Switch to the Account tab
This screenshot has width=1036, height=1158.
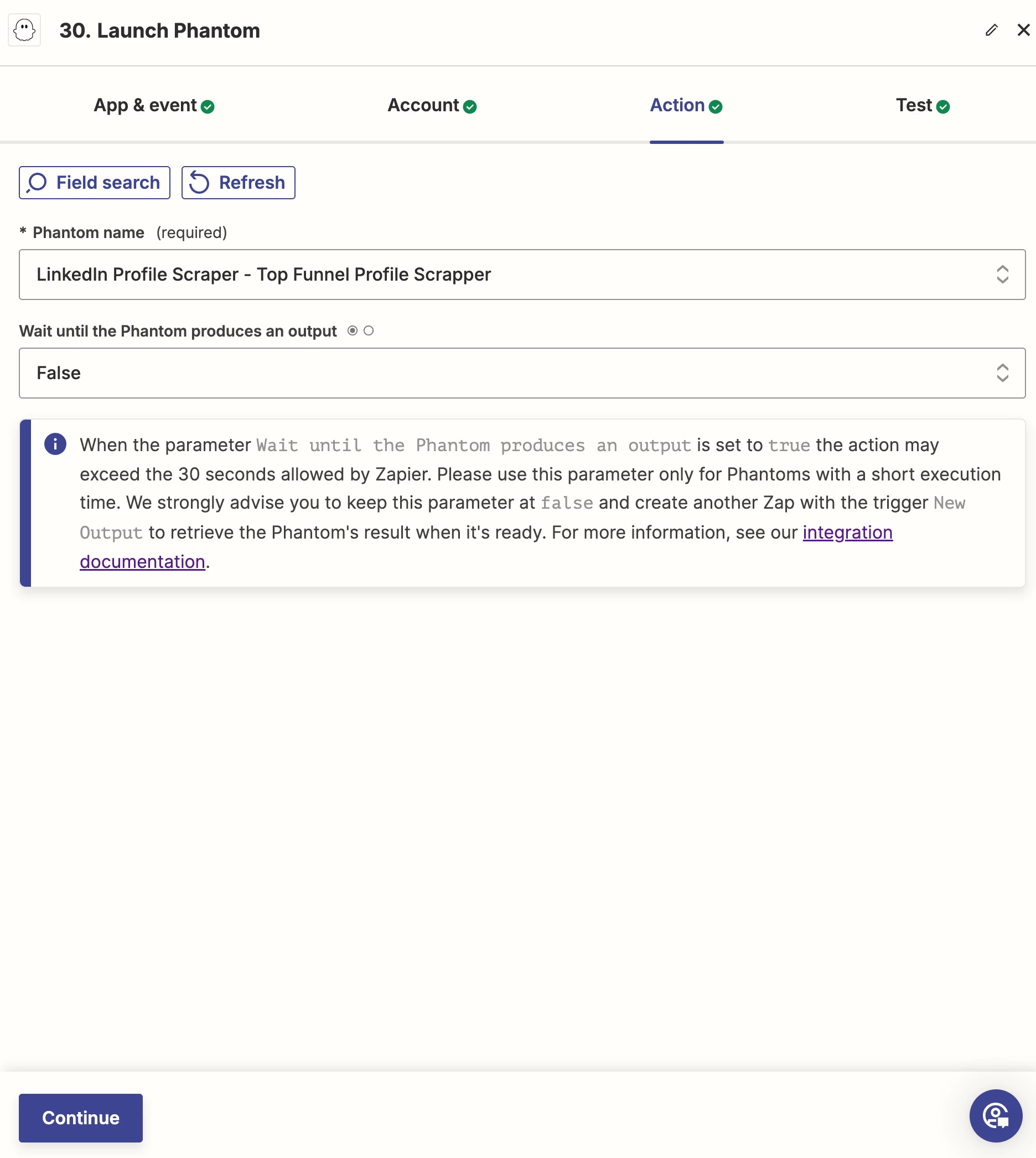tap(432, 105)
